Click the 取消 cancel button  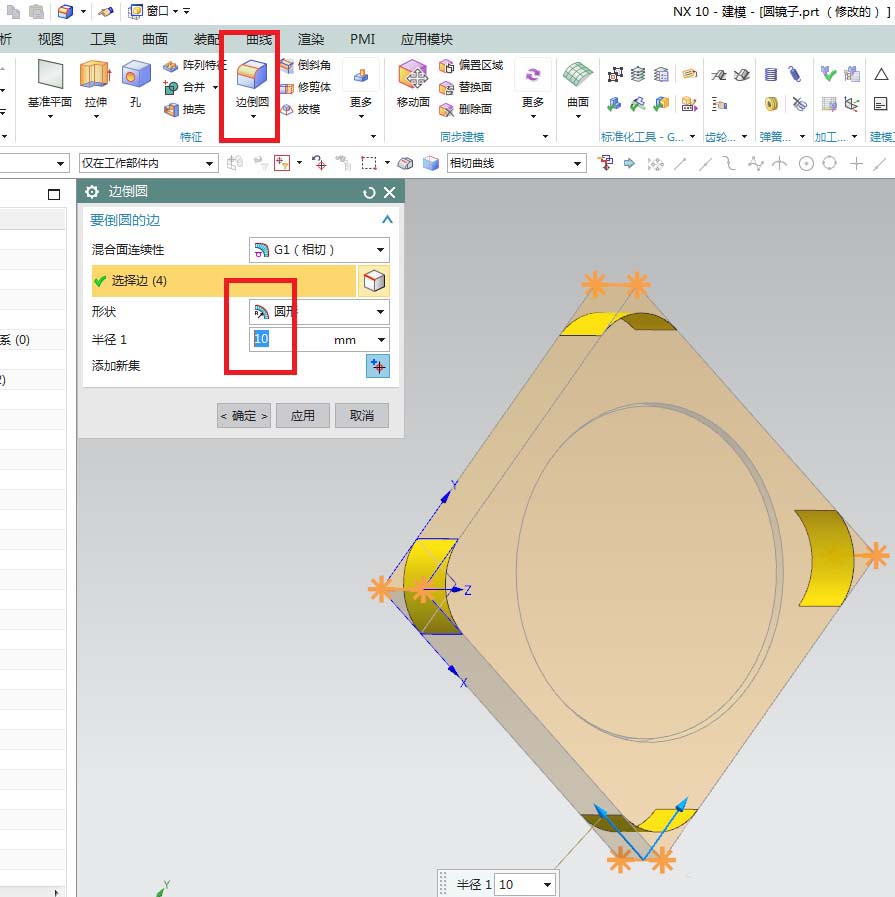(x=361, y=416)
